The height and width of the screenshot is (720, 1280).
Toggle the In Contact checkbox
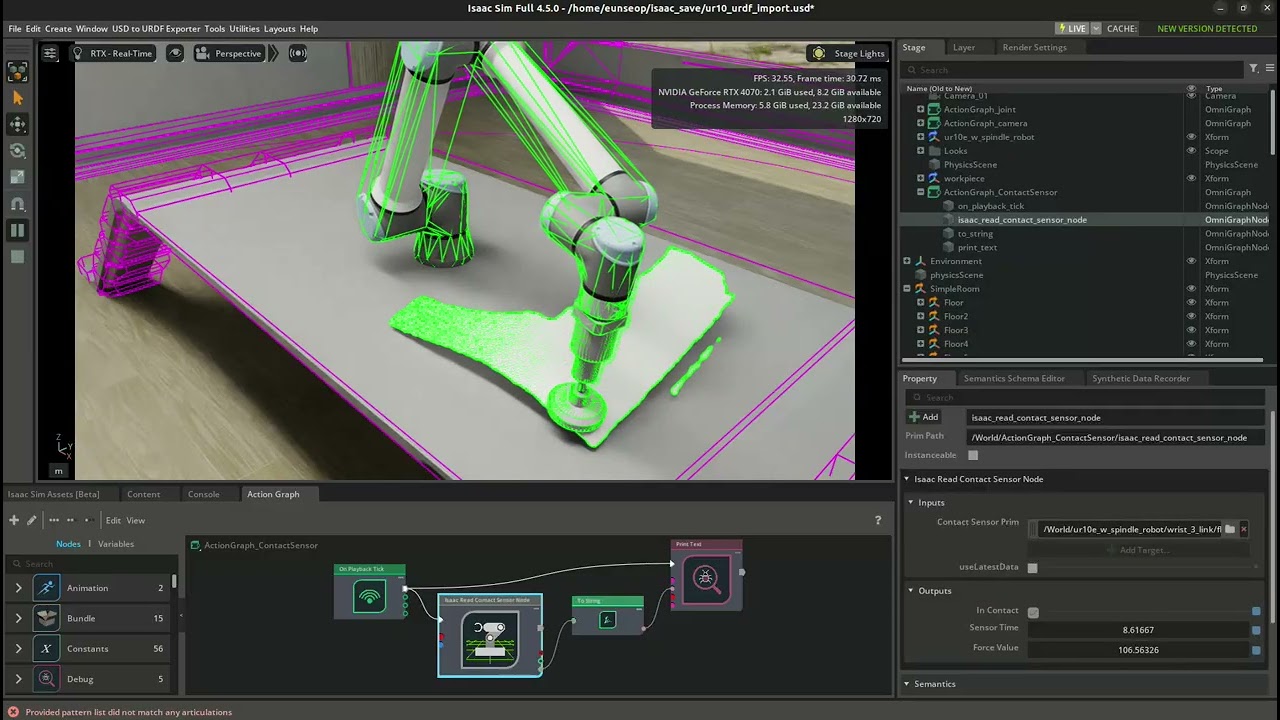(1033, 612)
